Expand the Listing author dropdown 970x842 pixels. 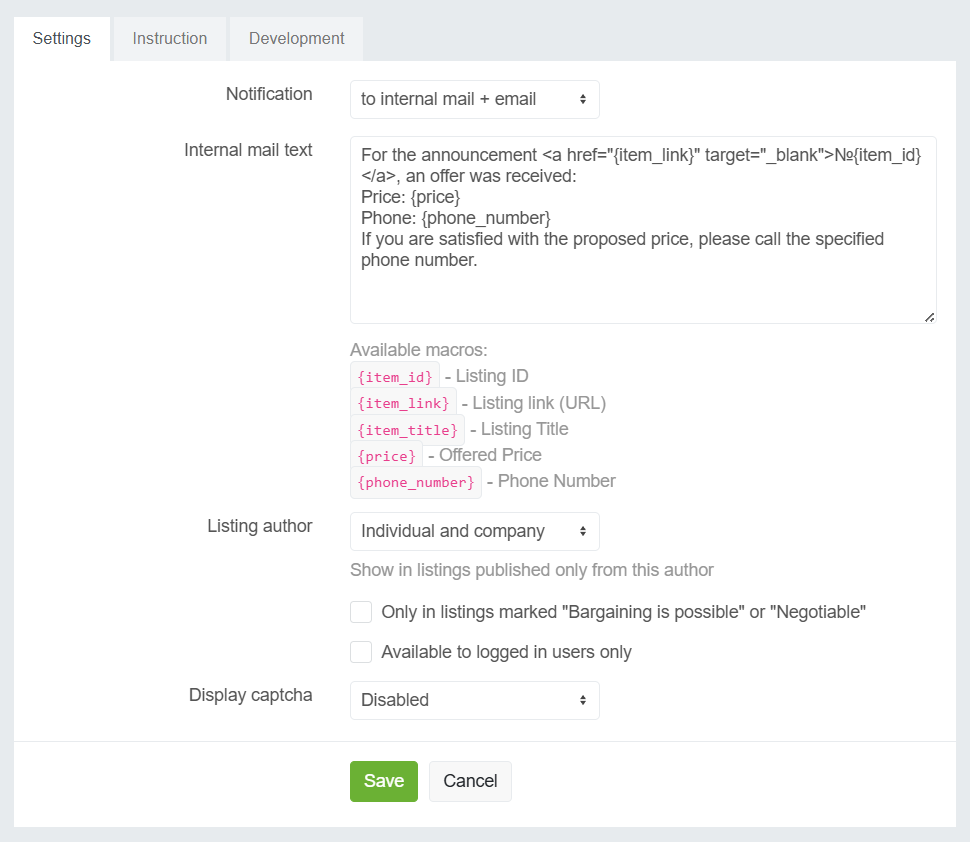474,531
